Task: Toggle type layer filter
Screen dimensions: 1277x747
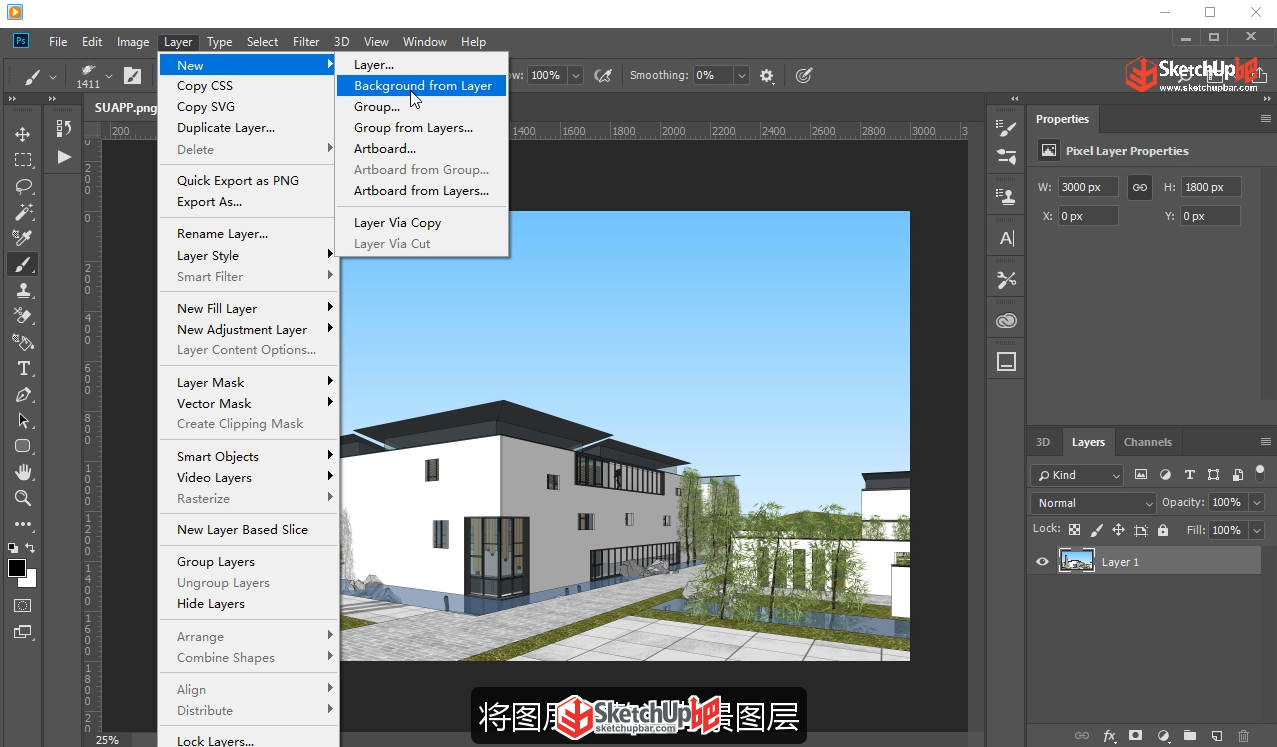Action: point(1189,475)
